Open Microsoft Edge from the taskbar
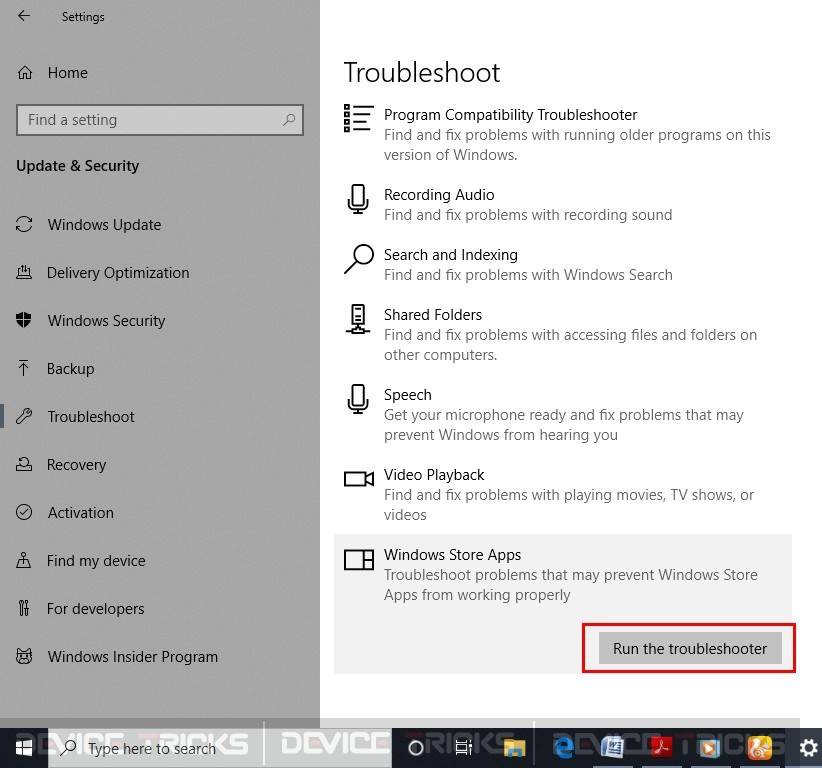This screenshot has width=822, height=768. [x=562, y=747]
